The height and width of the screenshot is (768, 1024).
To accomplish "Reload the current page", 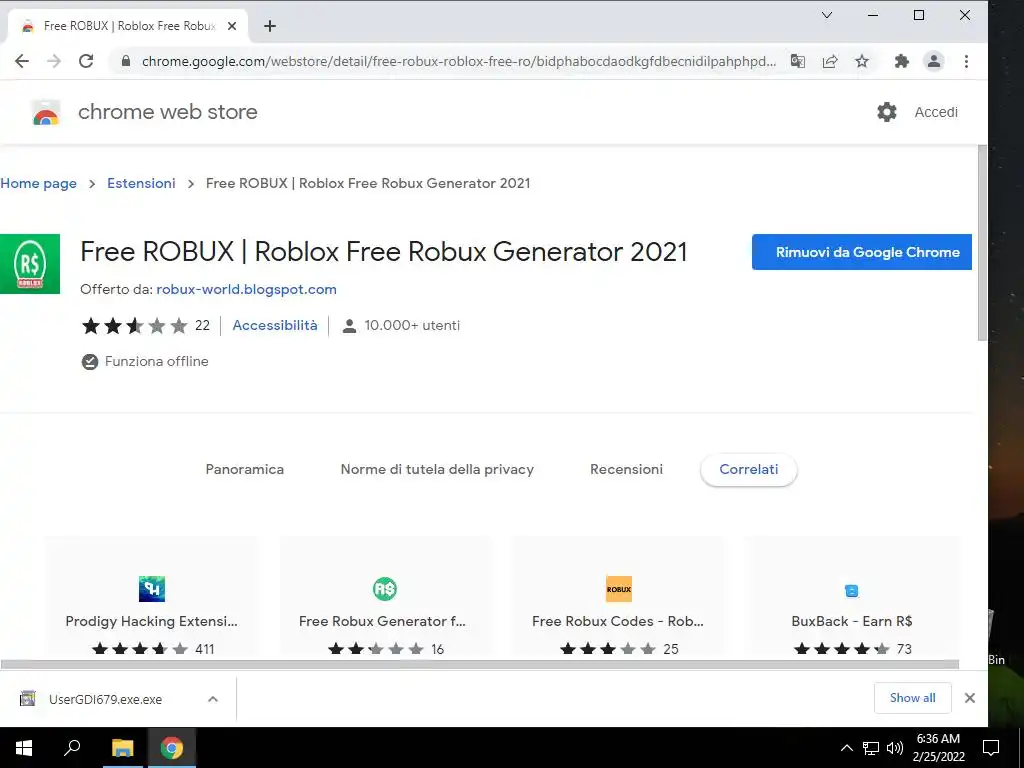I will coord(86,61).
